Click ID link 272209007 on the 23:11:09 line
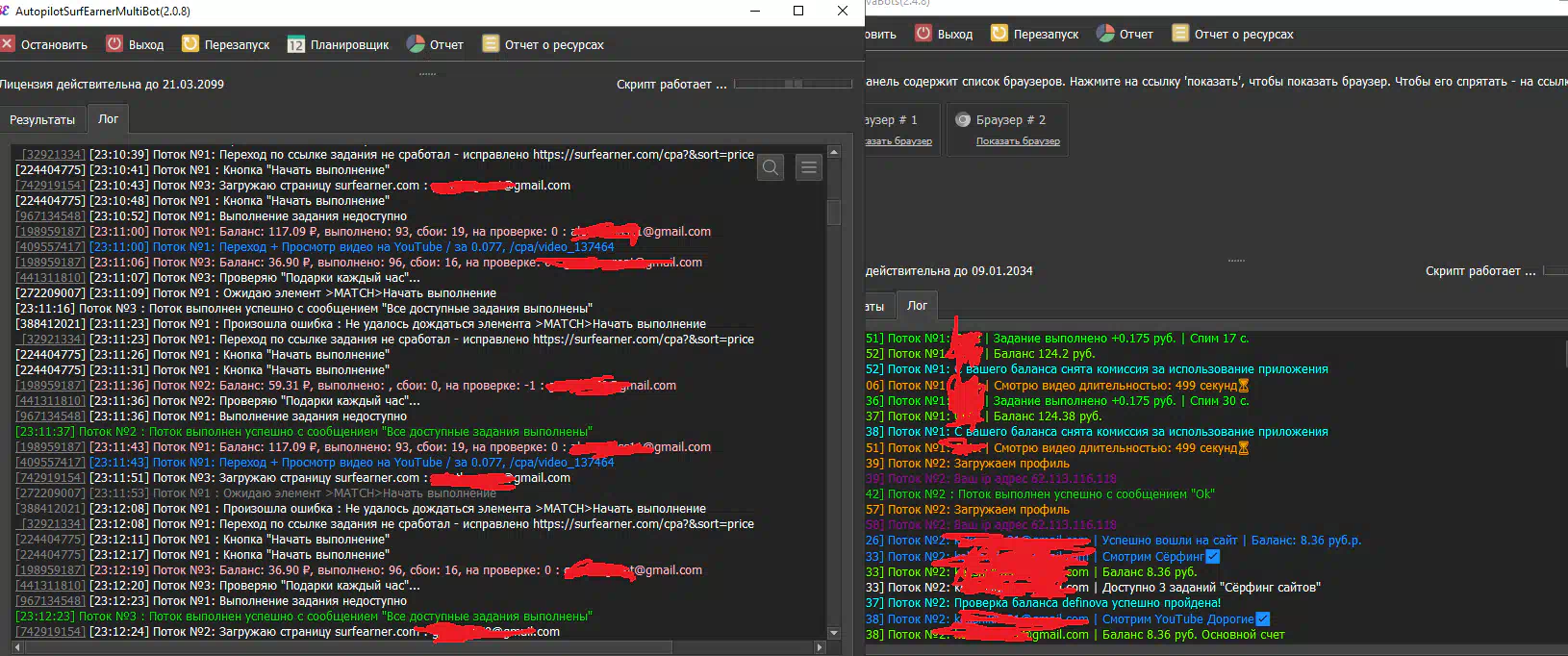 [50, 292]
